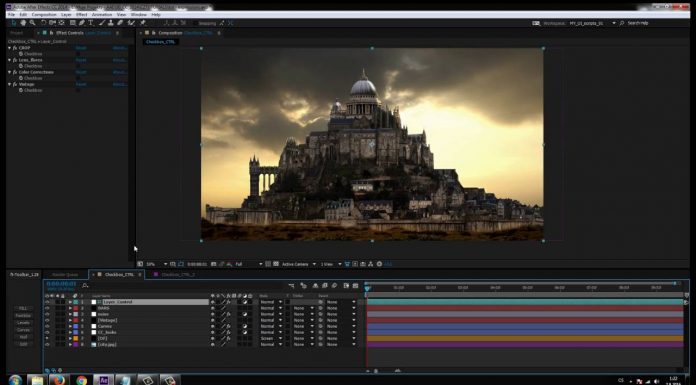Expand the BARS layer triangle
Image resolution: width=696 pixels, height=385 pixels.
[x=70, y=308]
